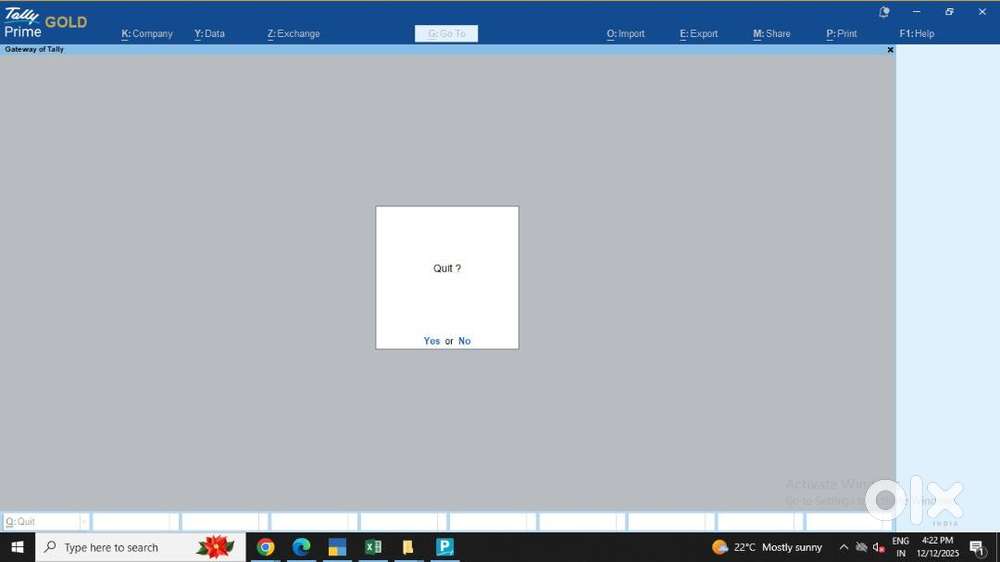Open the Tally notification bell icon

pyautogui.click(x=884, y=12)
